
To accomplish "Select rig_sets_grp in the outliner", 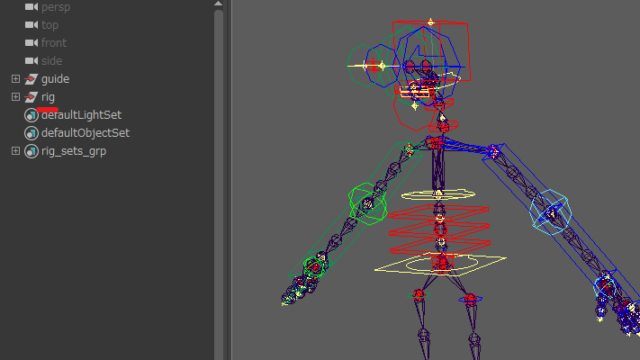I will (73, 151).
